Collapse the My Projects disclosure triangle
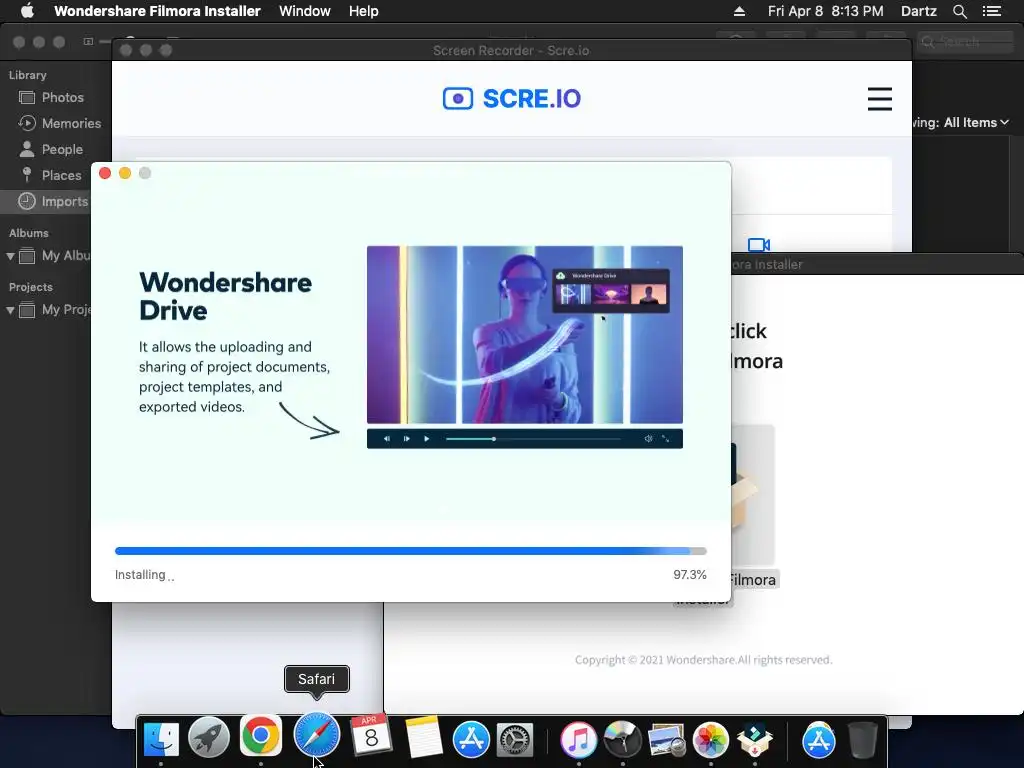This screenshot has height=768, width=1024. point(10,310)
